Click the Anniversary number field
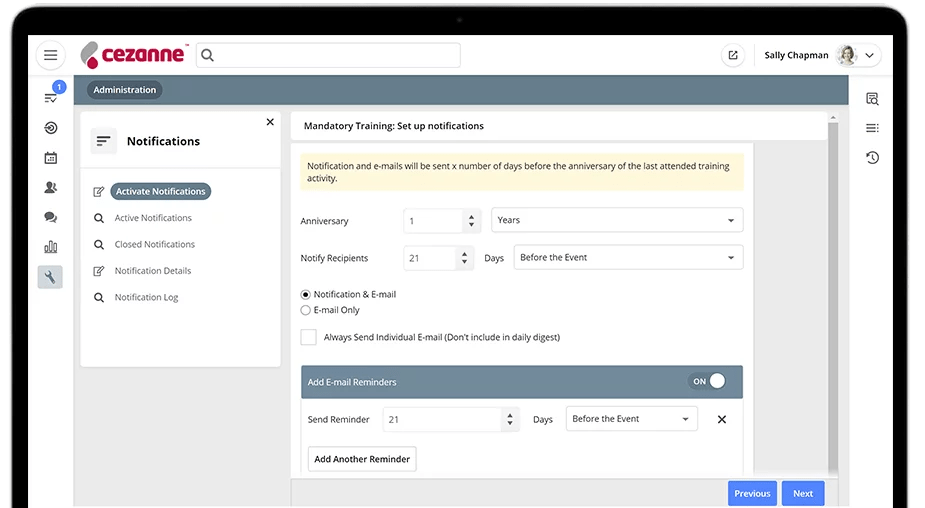The image size is (925, 508). pyautogui.click(x=433, y=221)
